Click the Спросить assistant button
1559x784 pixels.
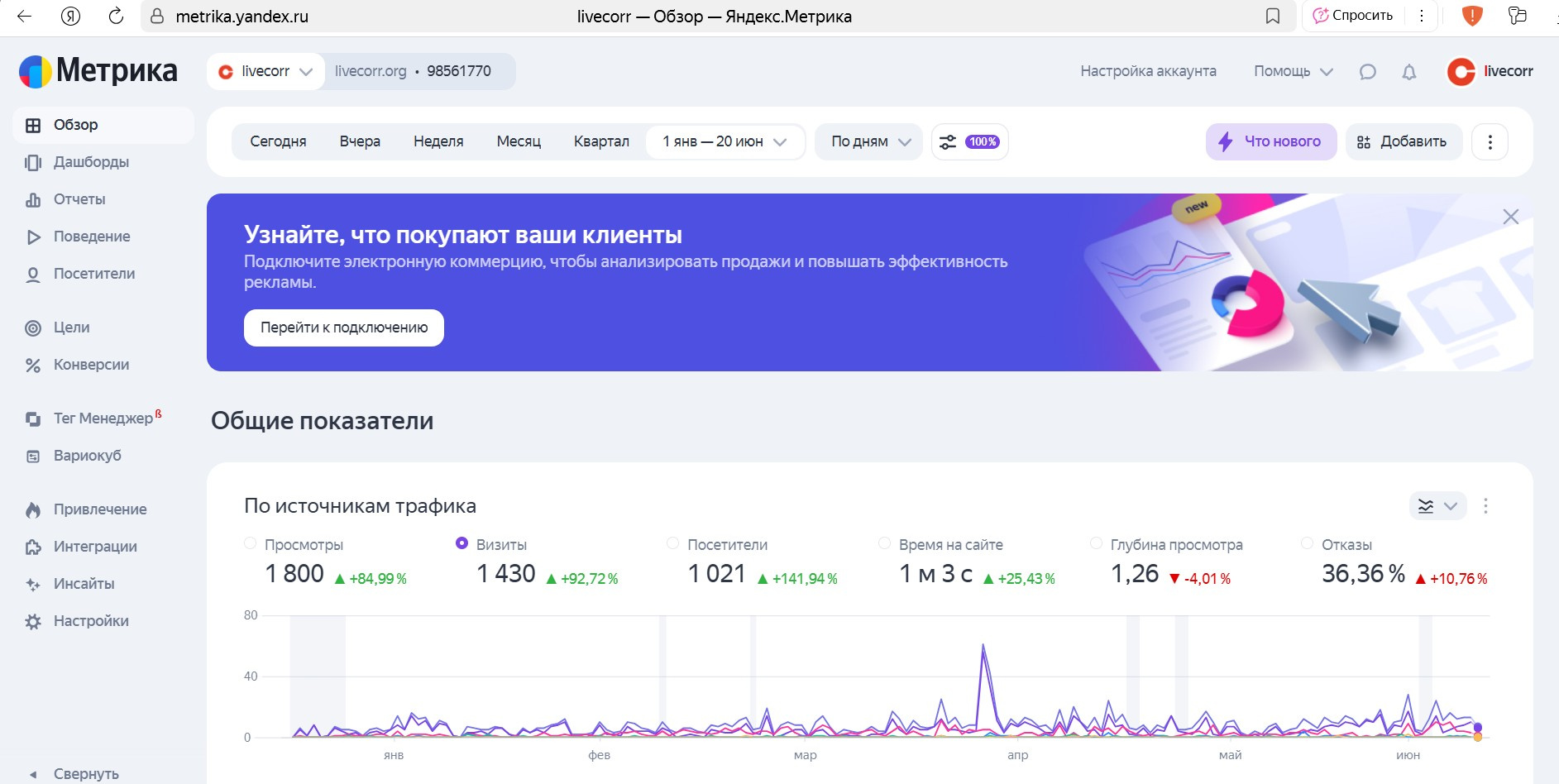click(1353, 16)
